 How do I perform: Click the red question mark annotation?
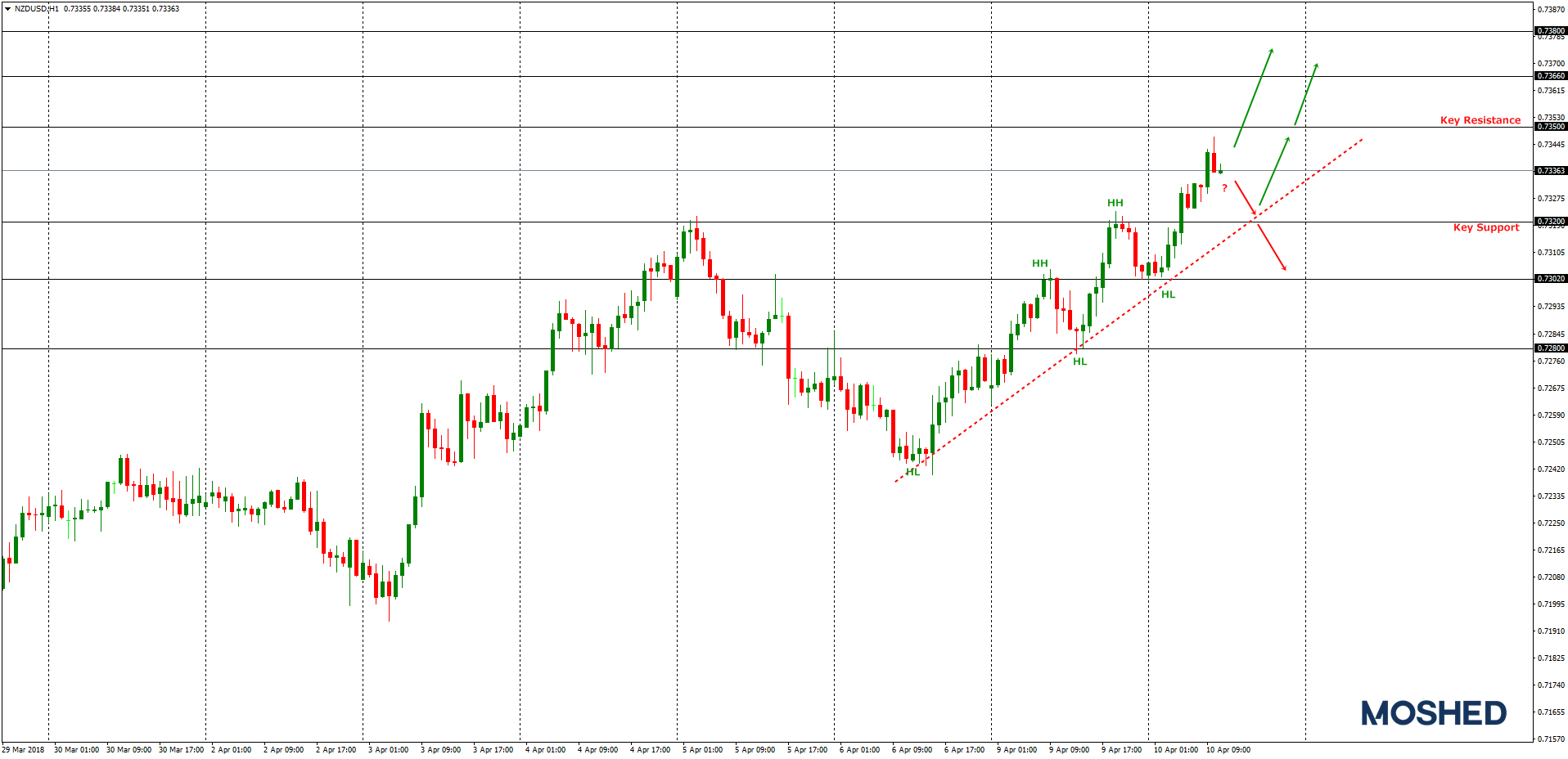(x=1224, y=188)
